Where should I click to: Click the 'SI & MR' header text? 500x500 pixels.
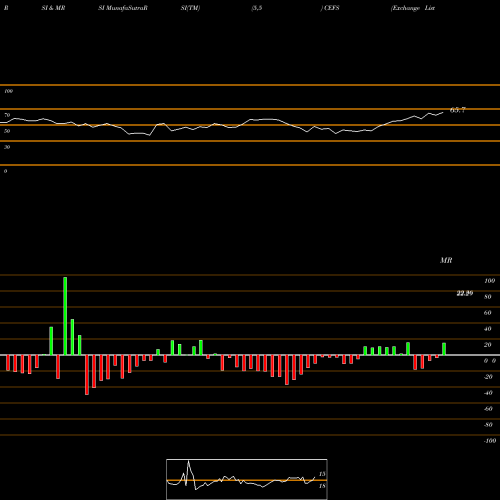click(53, 8)
